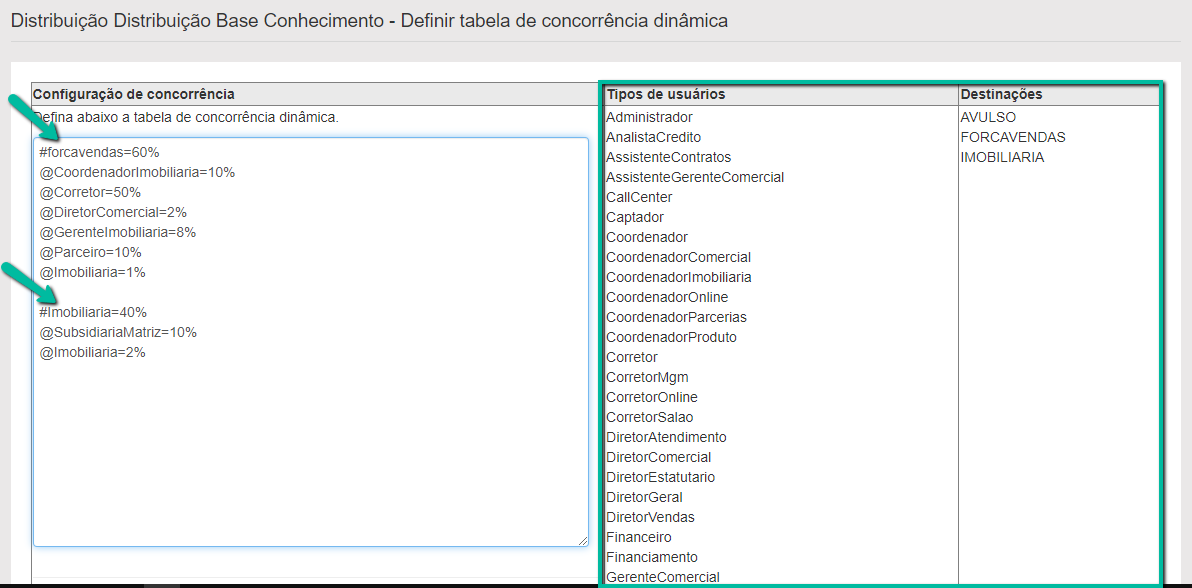Image resolution: width=1192 pixels, height=588 pixels.
Task: Select Administrador in user types list
Action: click(x=649, y=117)
